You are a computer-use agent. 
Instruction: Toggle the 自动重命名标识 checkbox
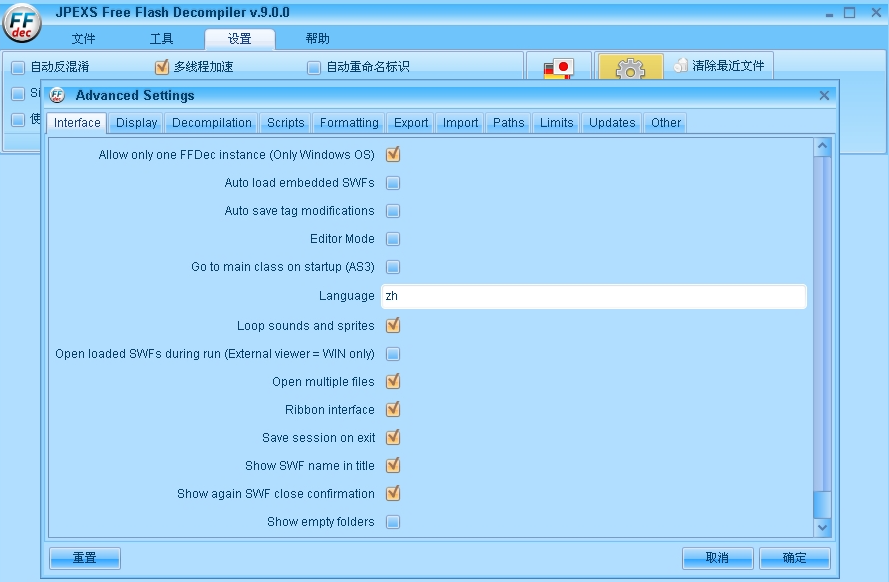pos(314,67)
